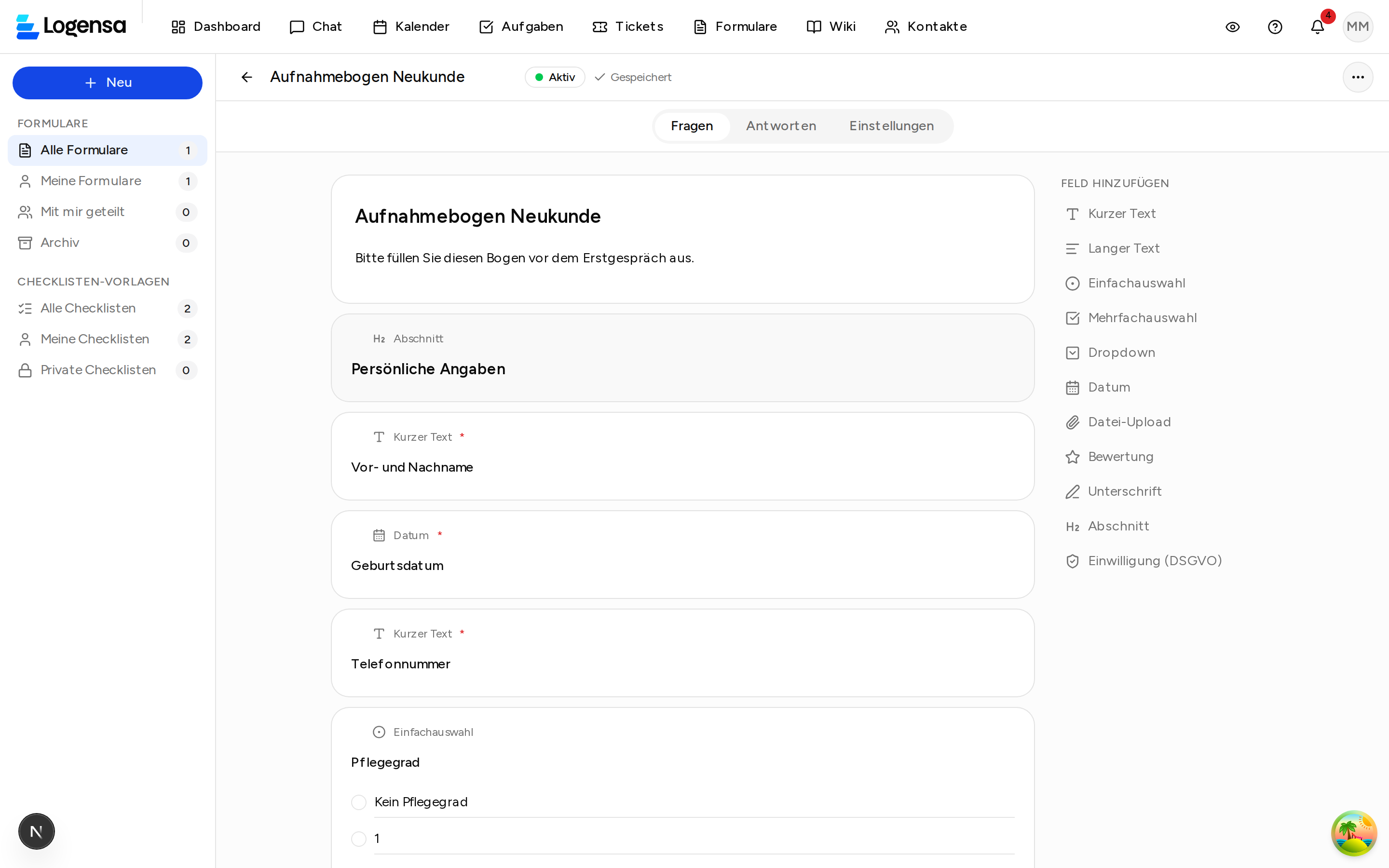
Task: Switch to the Antworten tab
Action: pyautogui.click(x=781, y=126)
